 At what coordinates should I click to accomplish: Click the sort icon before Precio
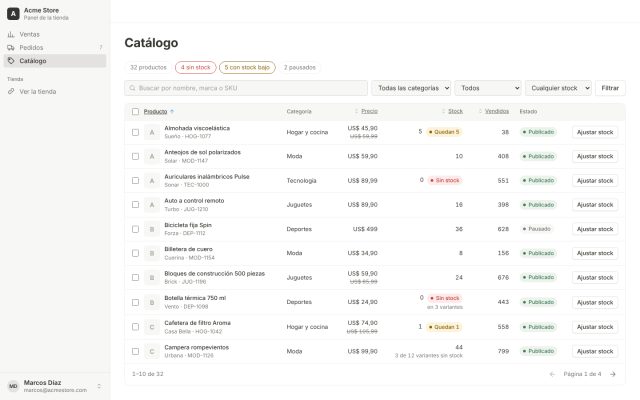pos(356,111)
